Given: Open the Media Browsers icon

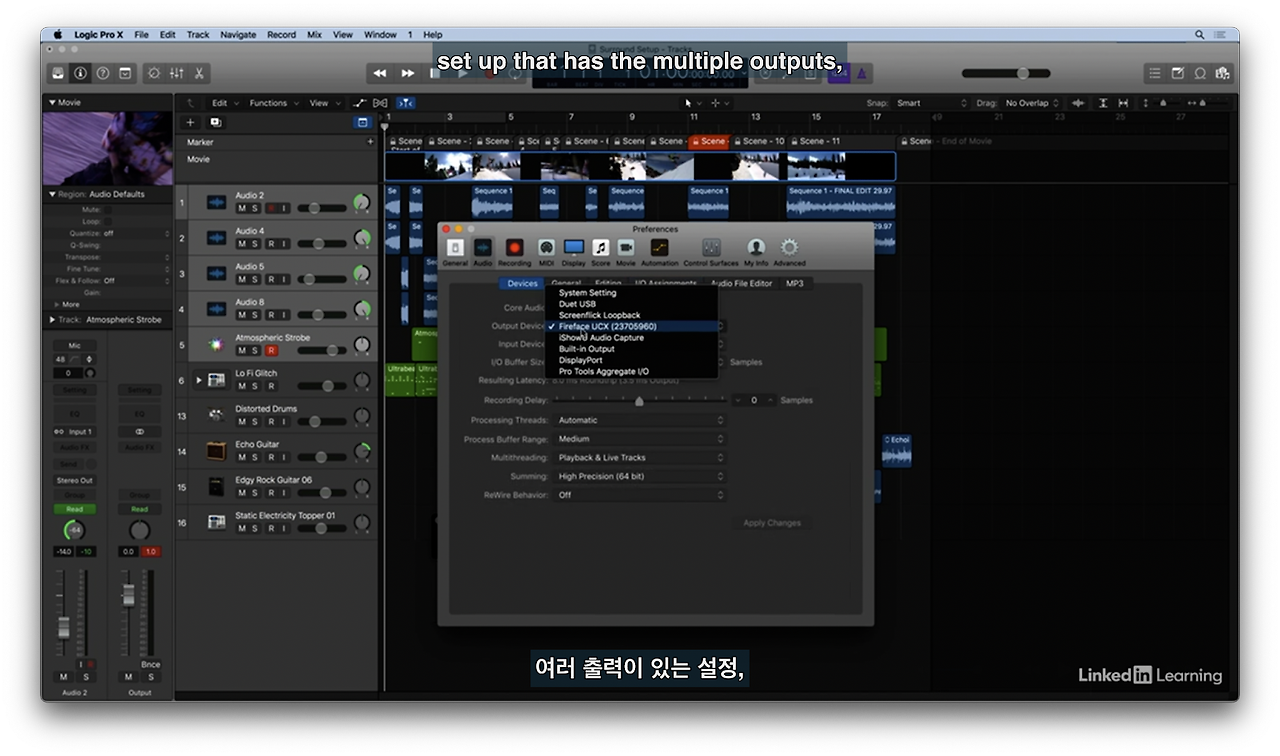Looking at the screenshot, I should pos(1221,73).
